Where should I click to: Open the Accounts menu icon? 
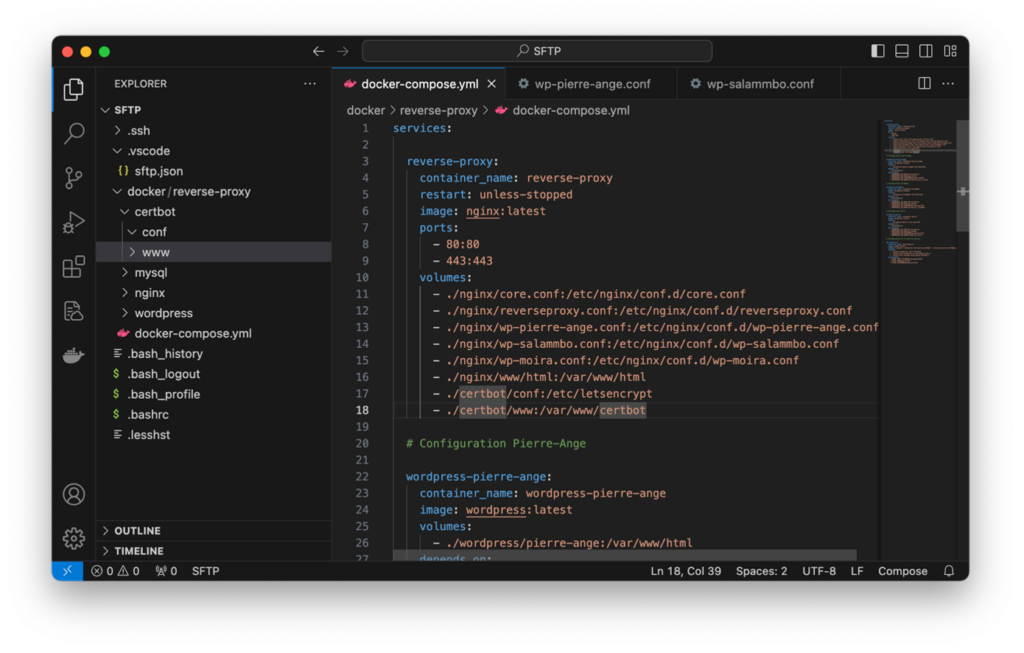tap(74, 494)
